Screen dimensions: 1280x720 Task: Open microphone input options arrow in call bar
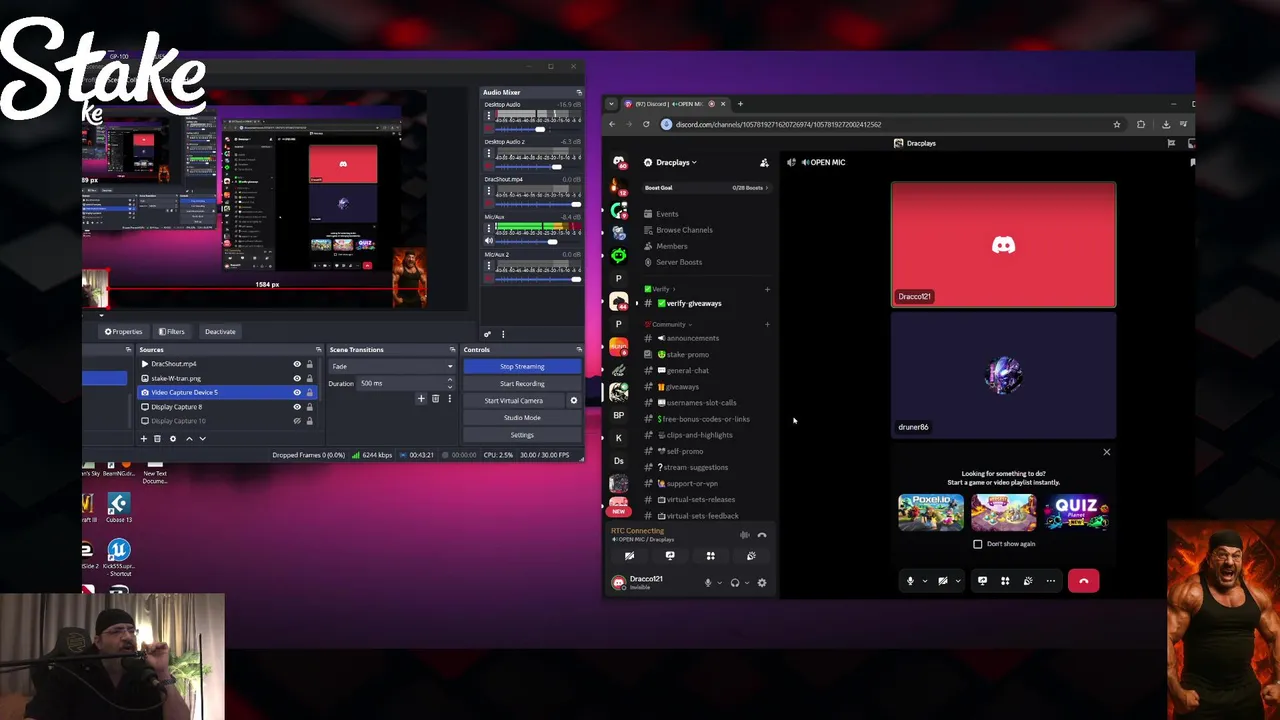924,581
